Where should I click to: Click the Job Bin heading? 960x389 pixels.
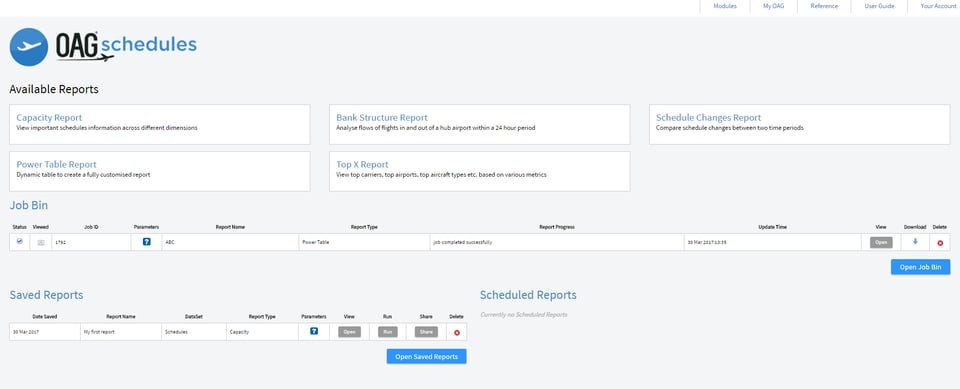[29, 205]
